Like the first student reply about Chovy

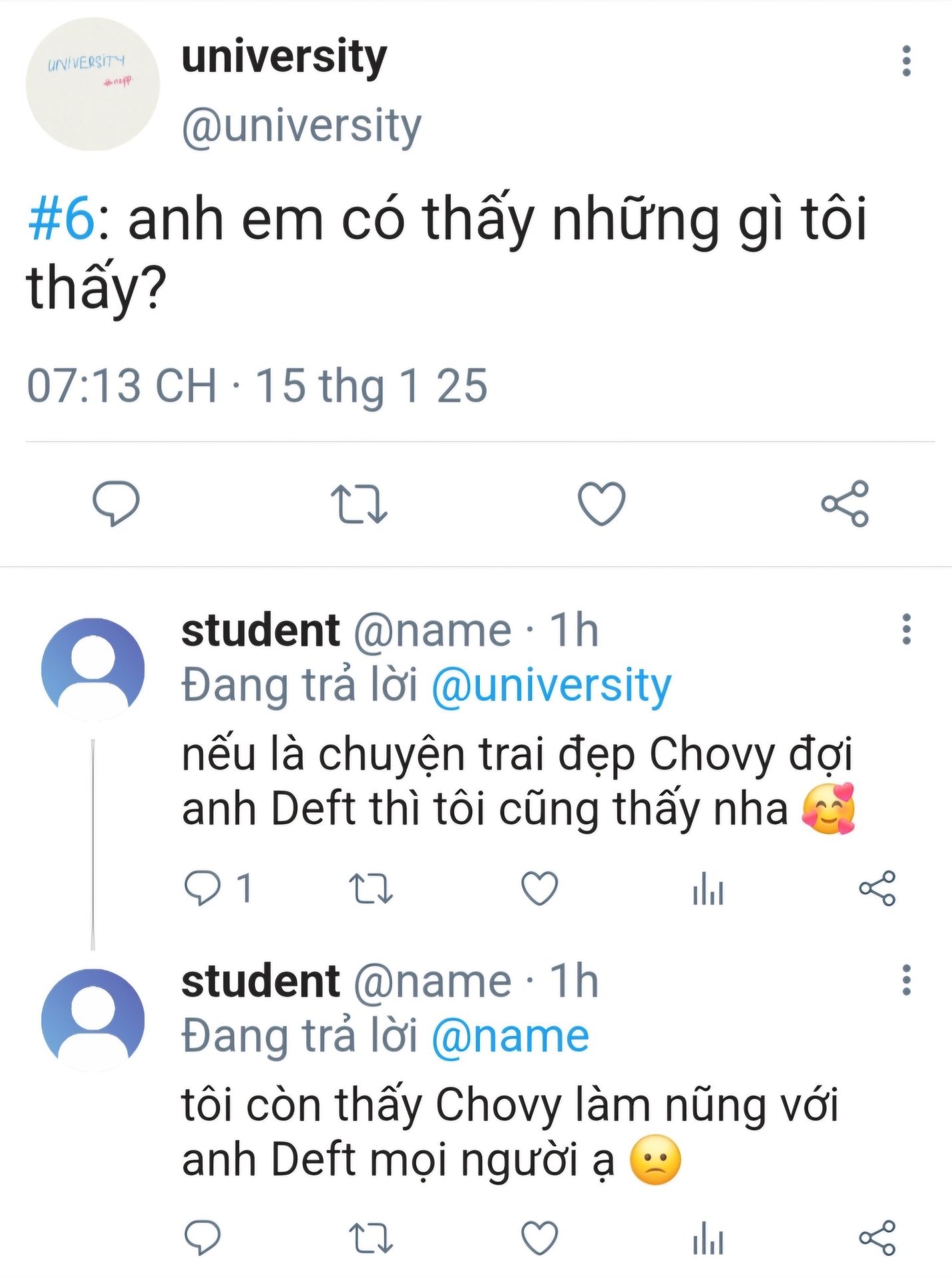[539, 889]
